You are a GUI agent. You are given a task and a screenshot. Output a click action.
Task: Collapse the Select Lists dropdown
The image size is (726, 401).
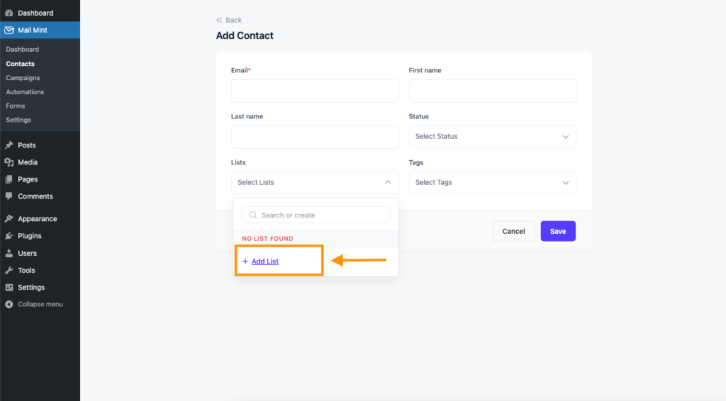tap(315, 182)
